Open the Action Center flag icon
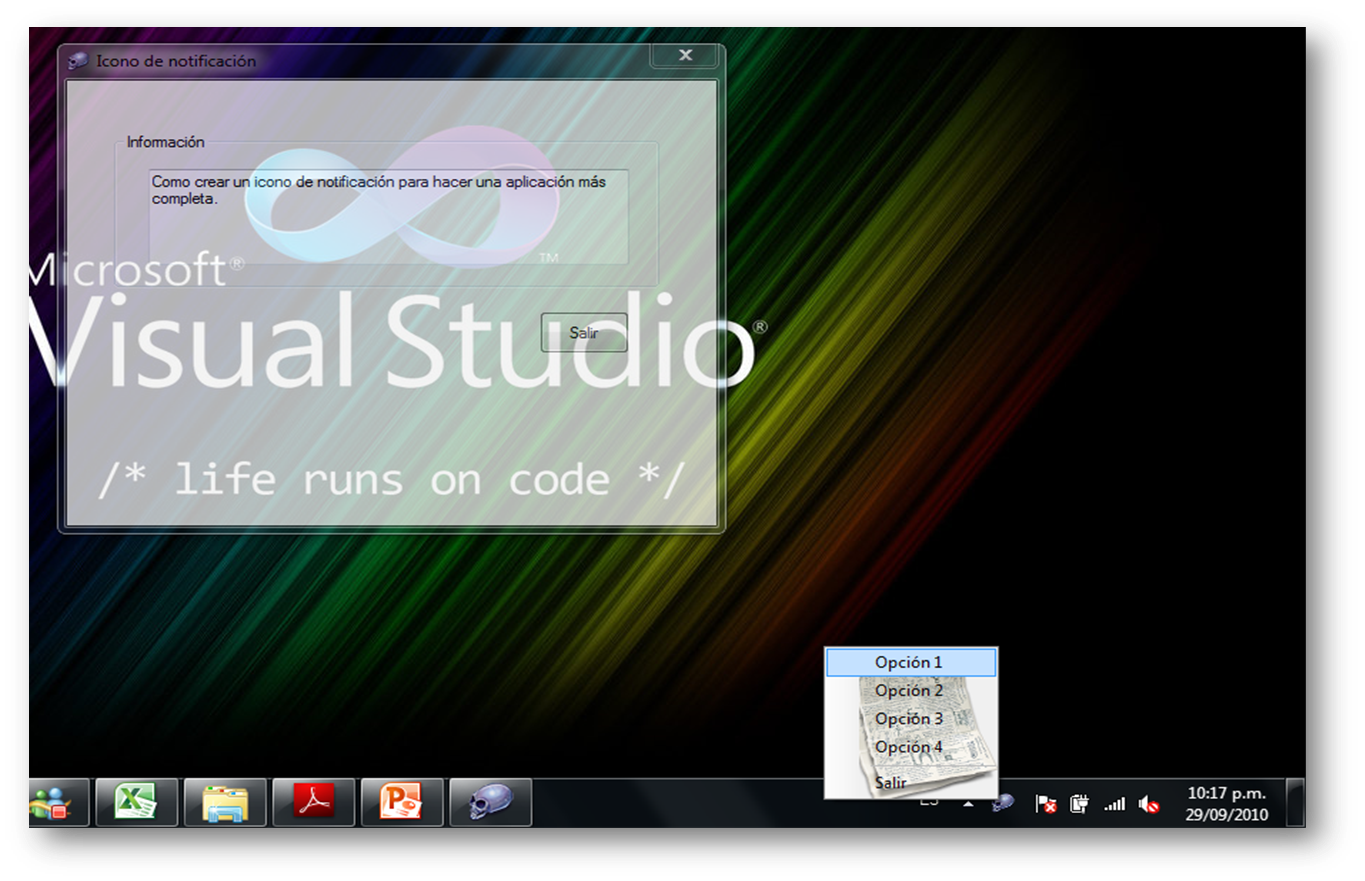The height and width of the screenshot is (881, 1365). [1045, 802]
